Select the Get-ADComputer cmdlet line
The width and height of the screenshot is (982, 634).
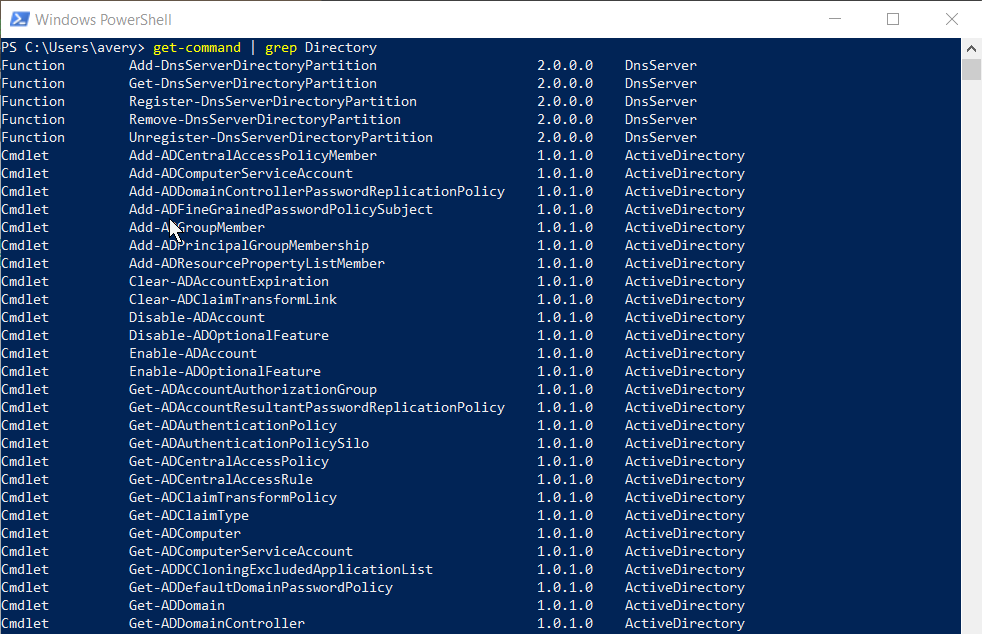tap(184, 533)
